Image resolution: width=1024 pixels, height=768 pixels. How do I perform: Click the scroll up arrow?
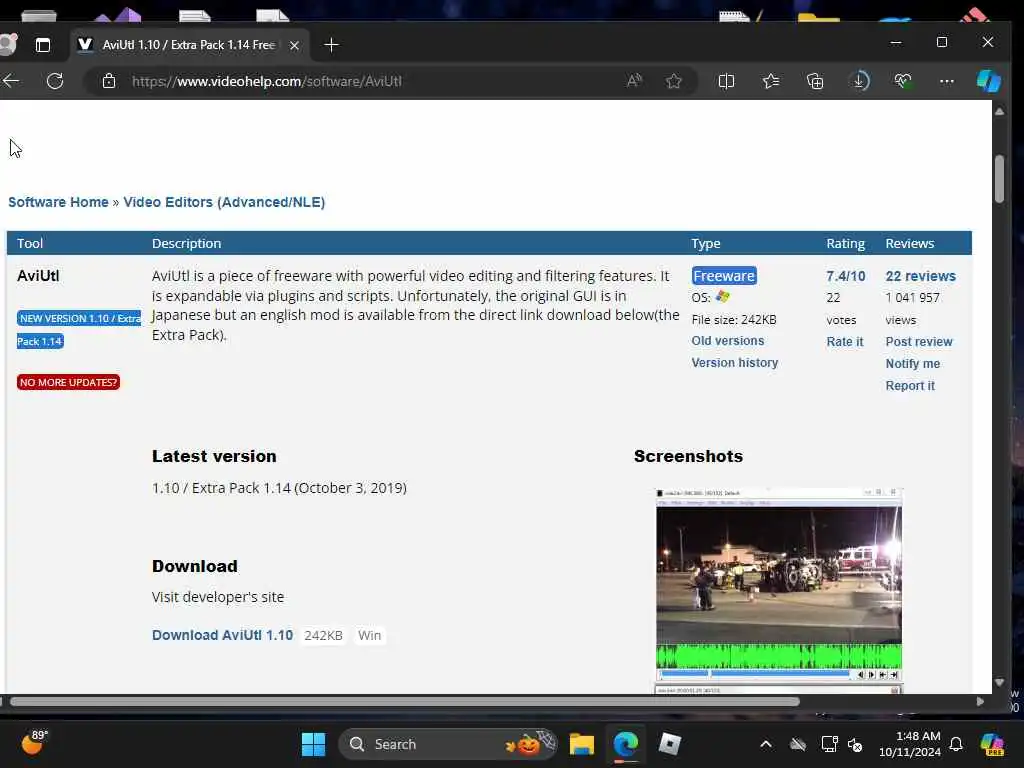[x=999, y=112]
